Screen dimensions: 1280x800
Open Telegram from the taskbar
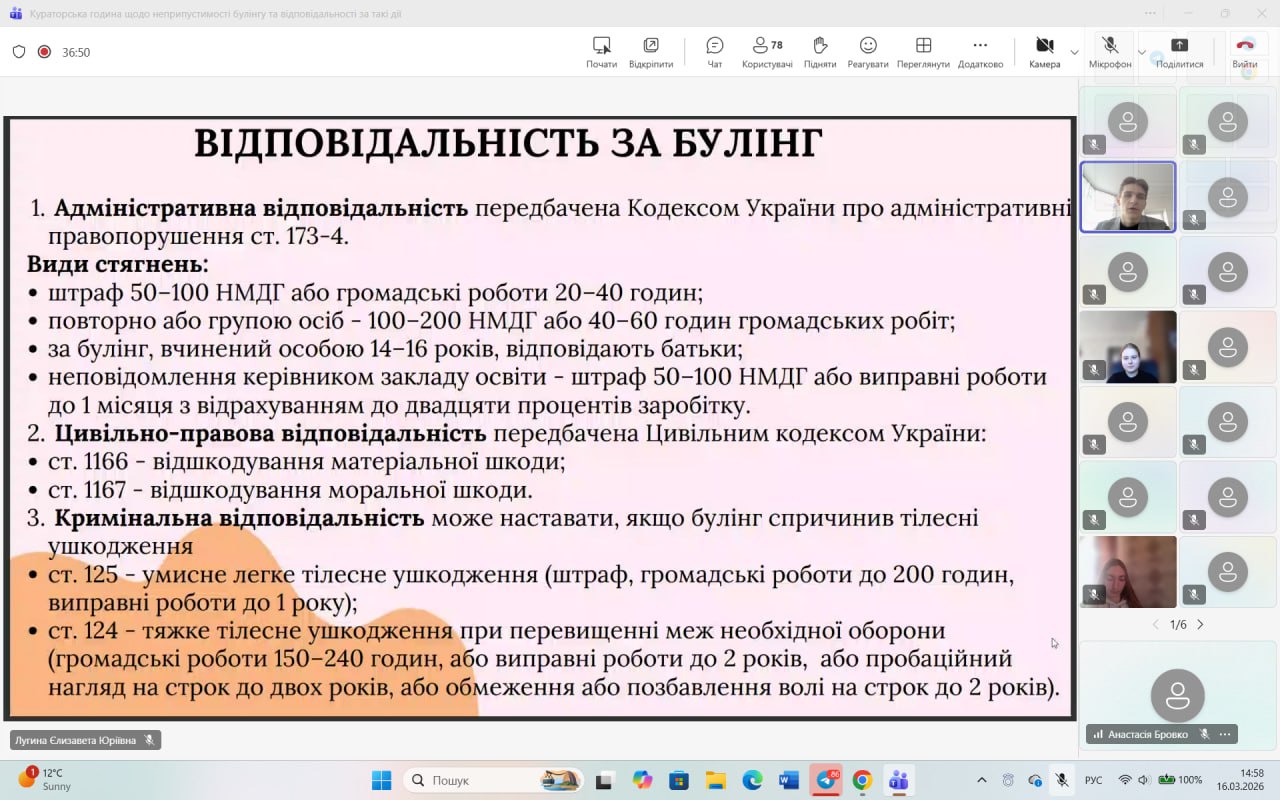point(826,780)
